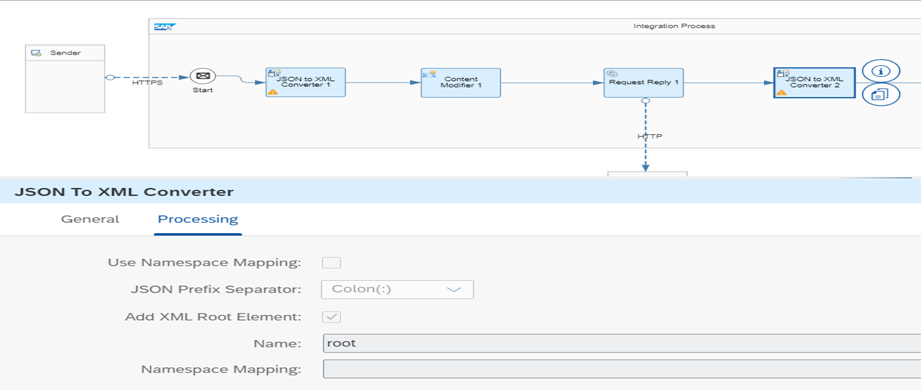Select the JSON to XML Converter 1 step

tap(305, 82)
